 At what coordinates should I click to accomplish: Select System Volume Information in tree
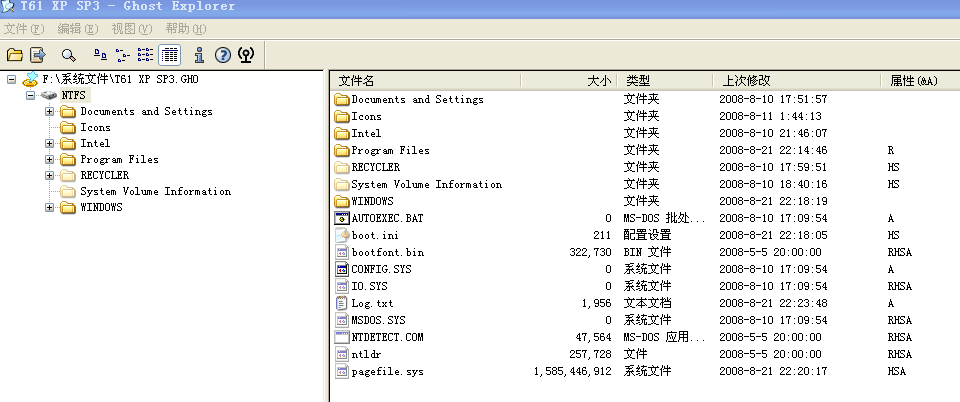156,192
